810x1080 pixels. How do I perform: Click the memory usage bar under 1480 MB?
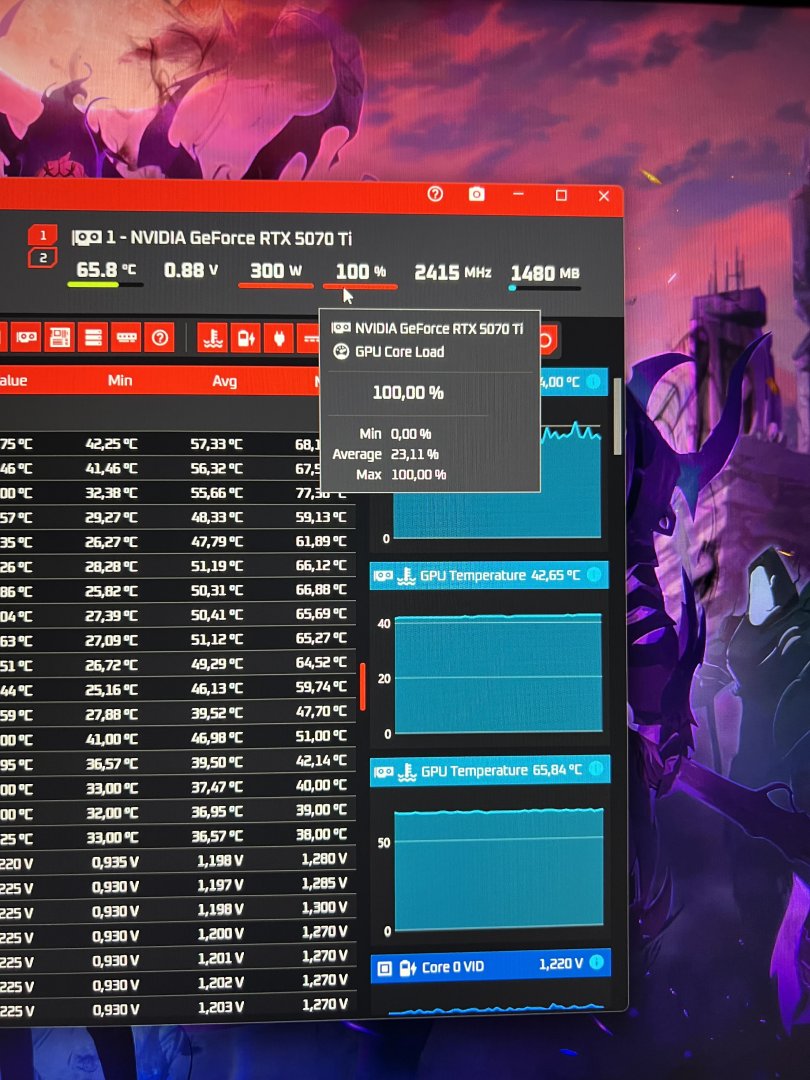(544, 288)
